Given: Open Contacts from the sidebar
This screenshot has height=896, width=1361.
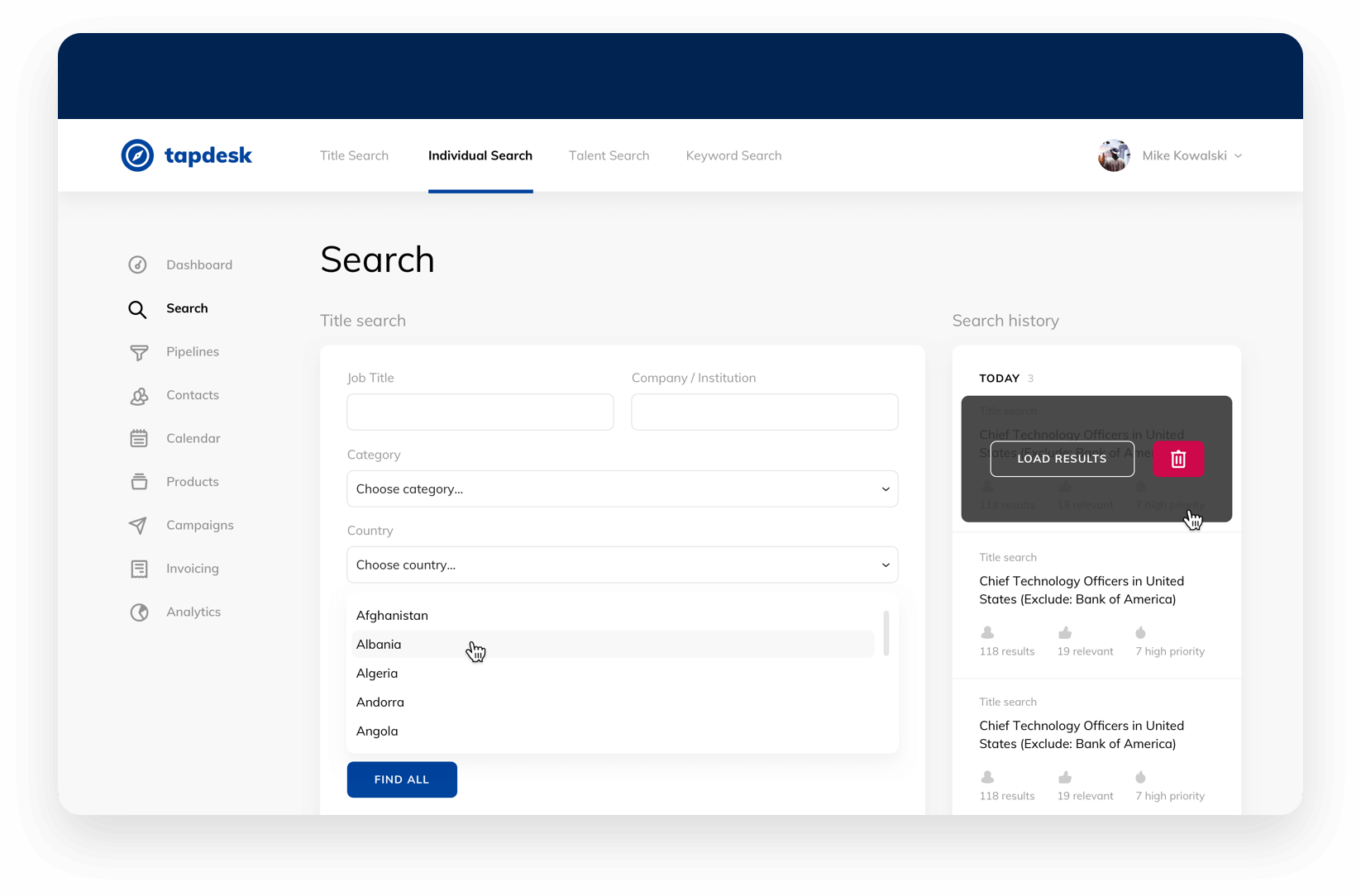Looking at the screenshot, I should click(192, 395).
